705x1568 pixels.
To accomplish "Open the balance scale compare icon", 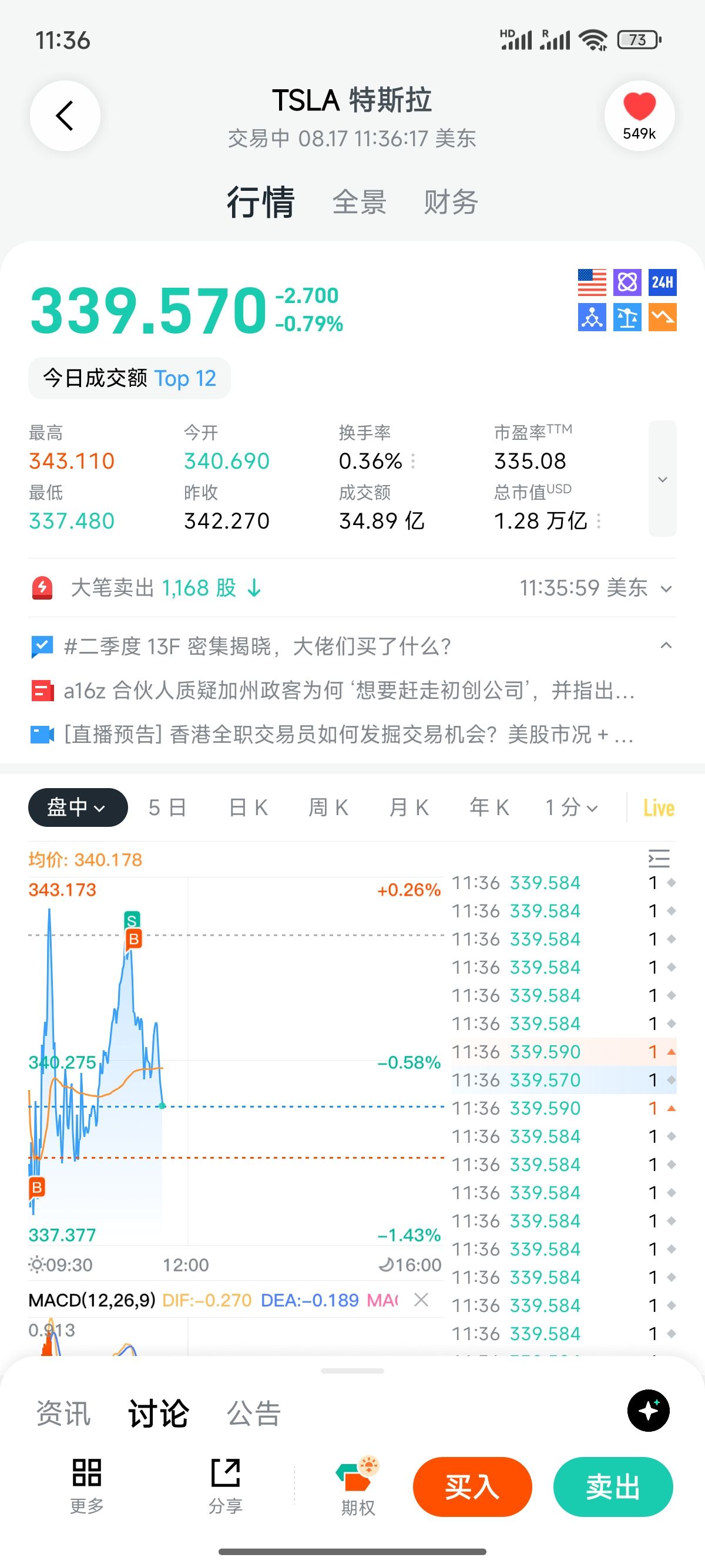I will [x=627, y=317].
